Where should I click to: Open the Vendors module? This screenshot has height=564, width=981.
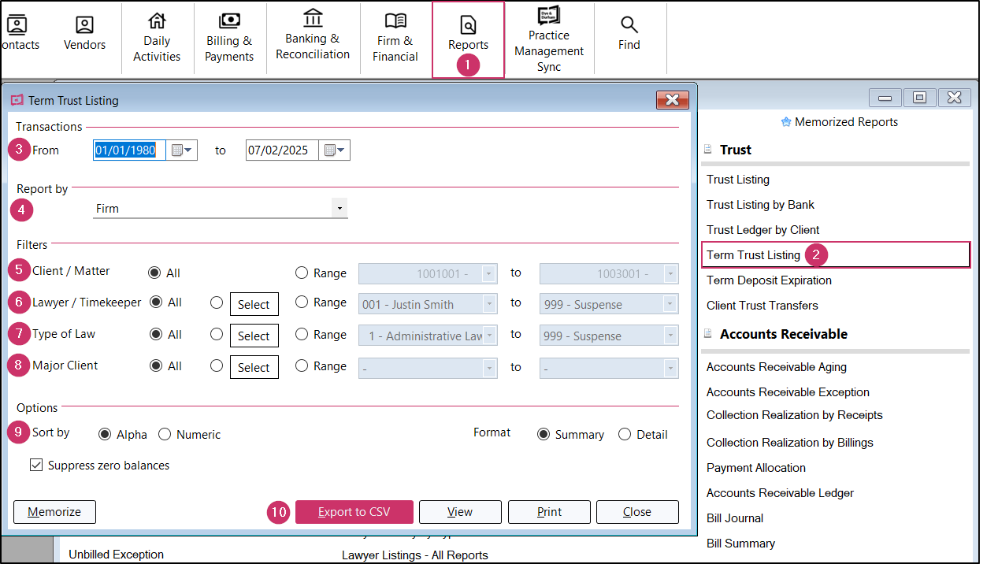pyautogui.click(x=84, y=34)
